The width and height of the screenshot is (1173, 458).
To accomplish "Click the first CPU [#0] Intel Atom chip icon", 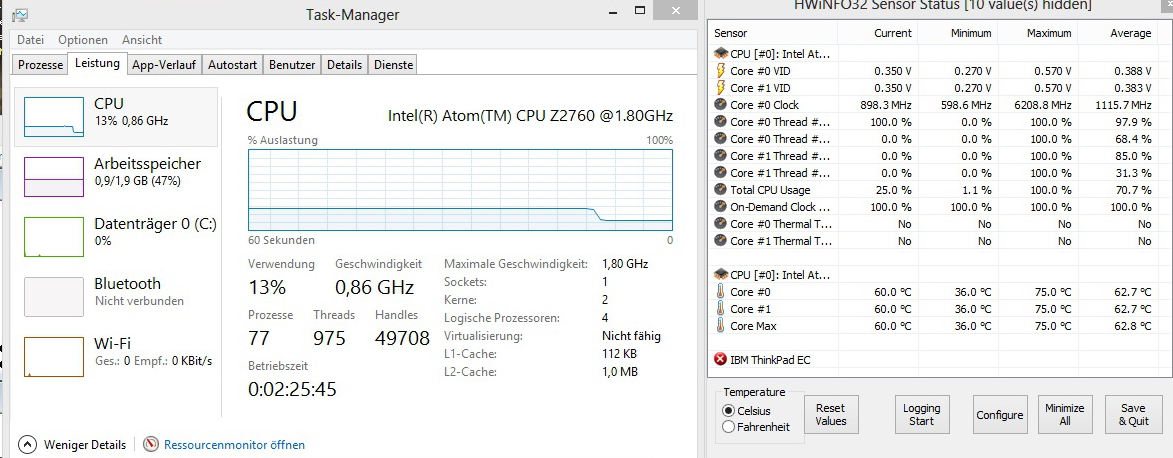I will coord(720,54).
